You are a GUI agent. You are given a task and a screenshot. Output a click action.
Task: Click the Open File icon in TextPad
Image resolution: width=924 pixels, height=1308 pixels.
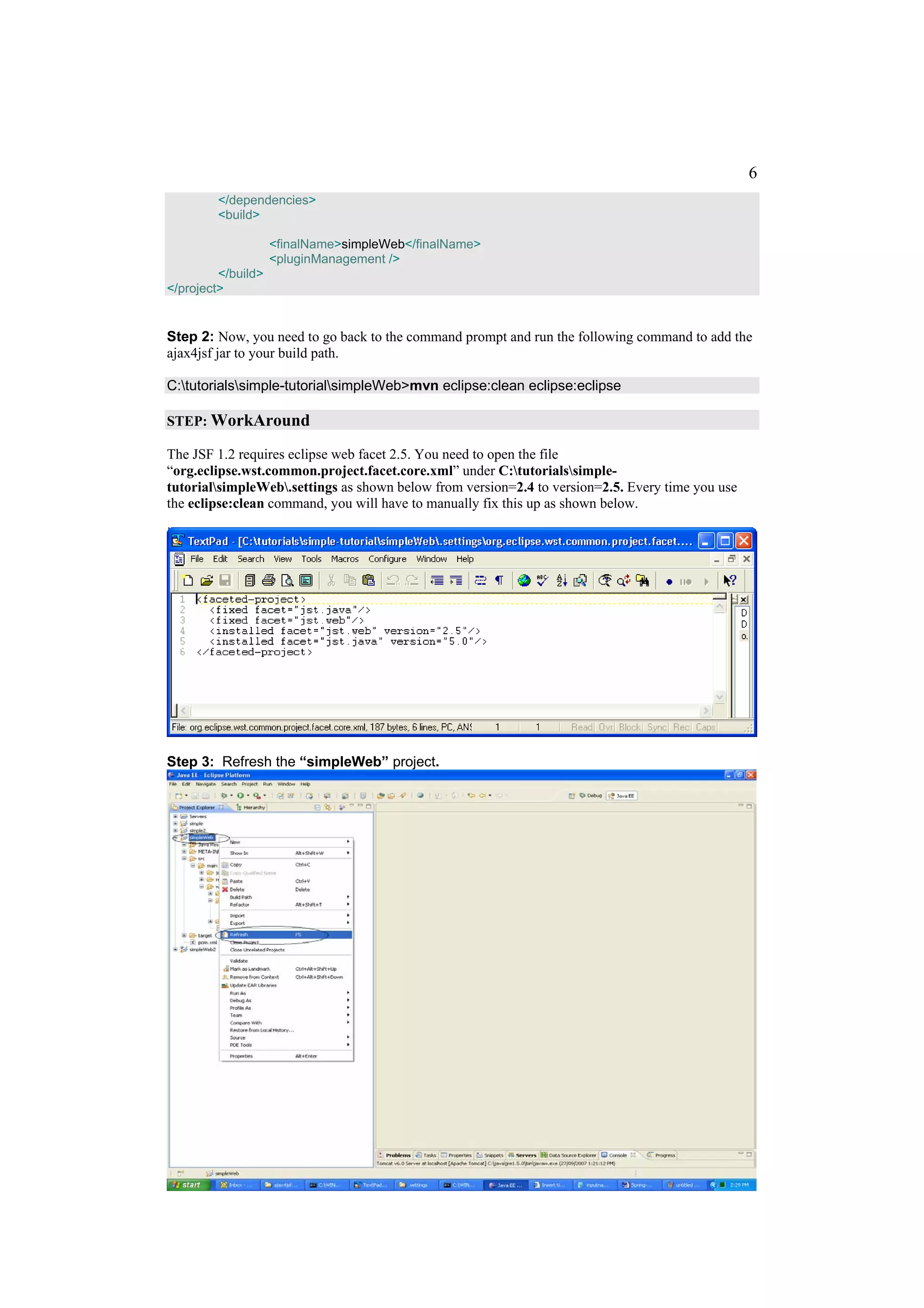(x=207, y=580)
